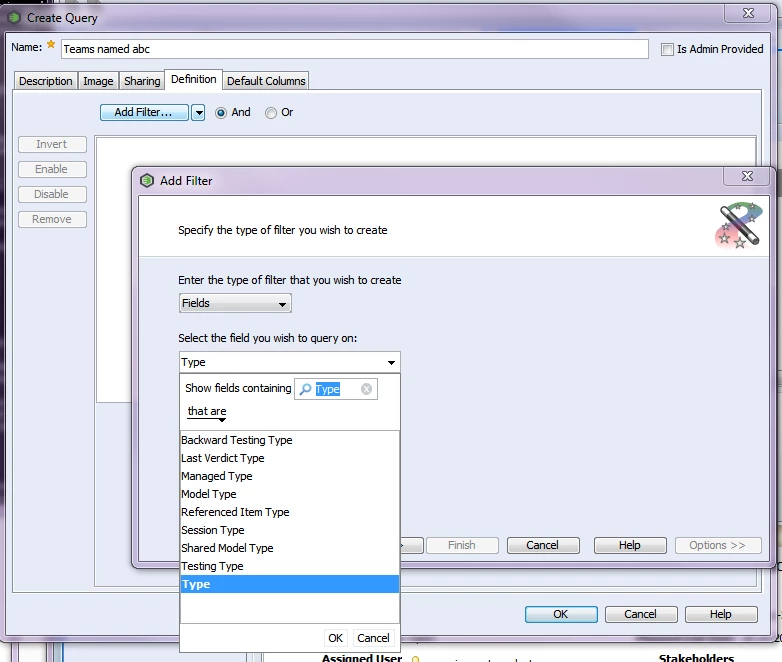The width and height of the screenshot is (782, 662).
Task: Open Help in the Create Query window
Action: click(x=721, y=614)
